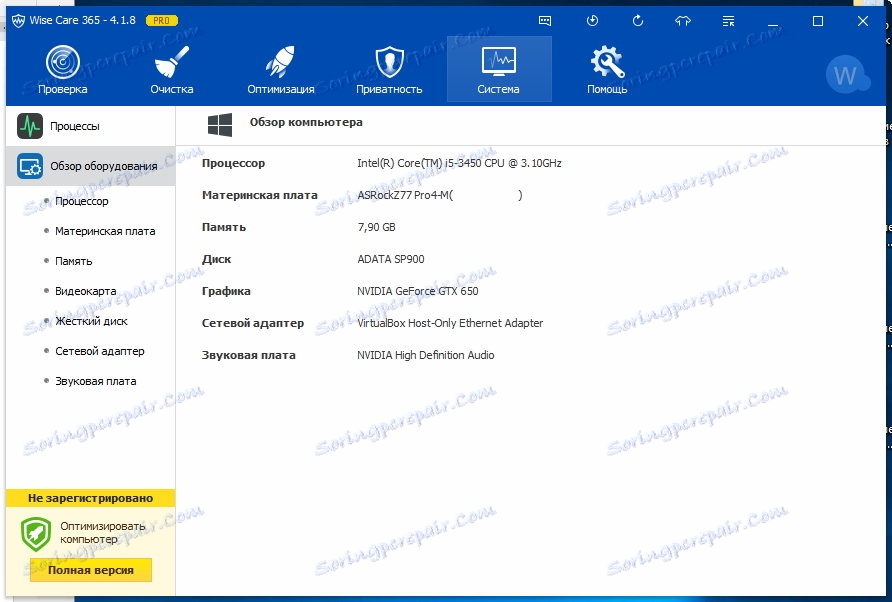Click the Звуковая плата label in overview
The image size is (892, 602).
249,355
